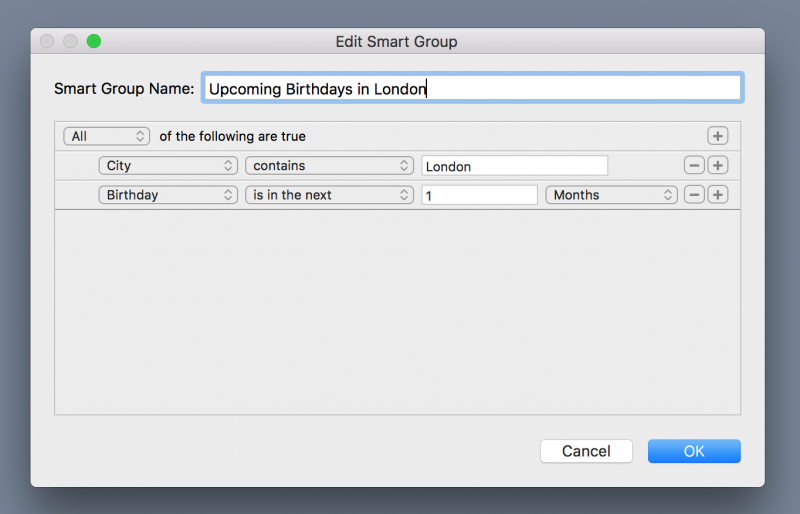
Task: Add a new rule from the top plus button
Action: [717, 136]
